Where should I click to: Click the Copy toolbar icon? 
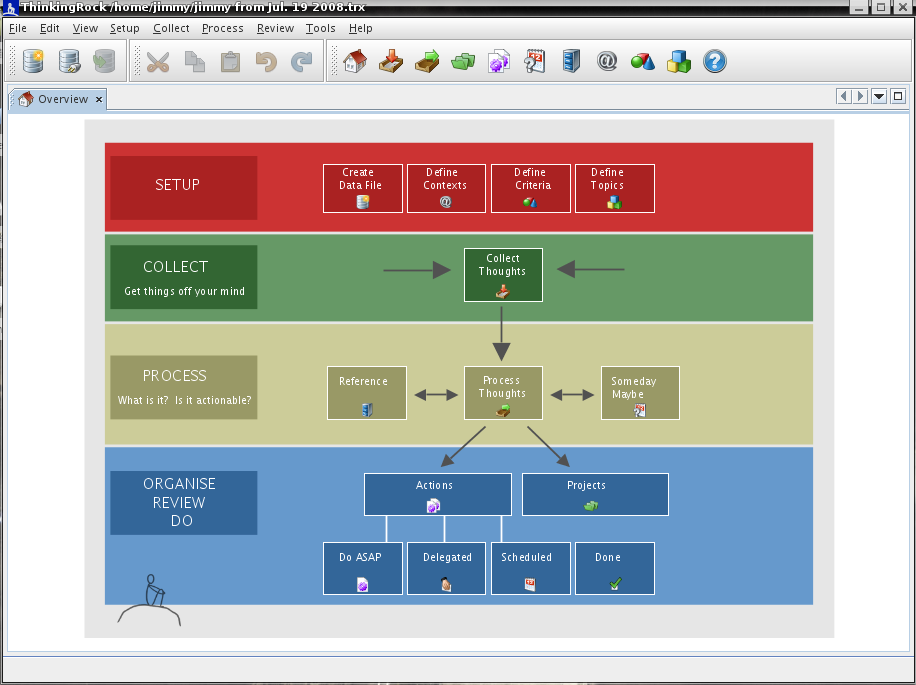[x=195, y=61]
